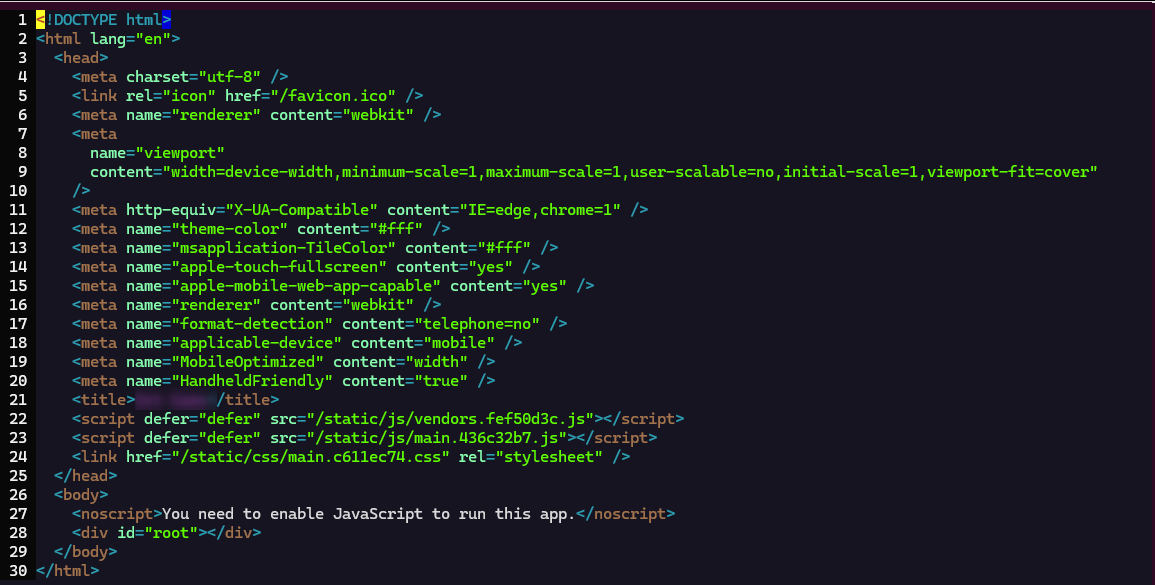Image resolution: width=1155 pixels, height=585 pixels.
Task: Click the "/>" closing on line 10
Action: (x=81, y=191)
